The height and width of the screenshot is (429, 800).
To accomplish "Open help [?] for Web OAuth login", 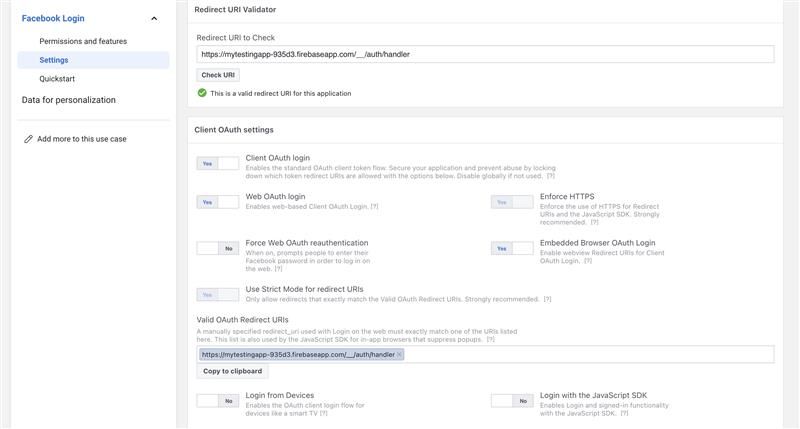I will click(x=374, y=207).
